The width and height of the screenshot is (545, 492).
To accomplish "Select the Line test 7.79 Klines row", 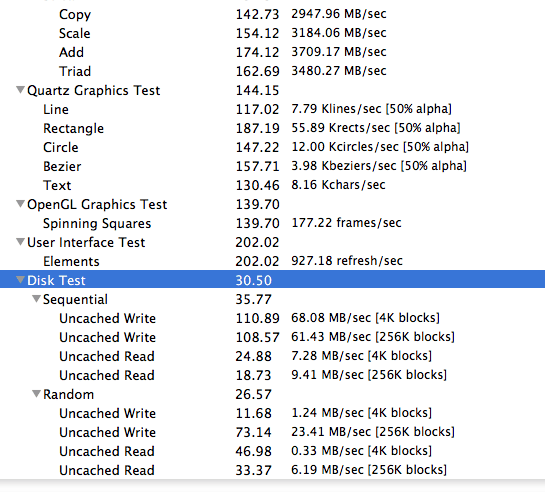I will [272, 109].
